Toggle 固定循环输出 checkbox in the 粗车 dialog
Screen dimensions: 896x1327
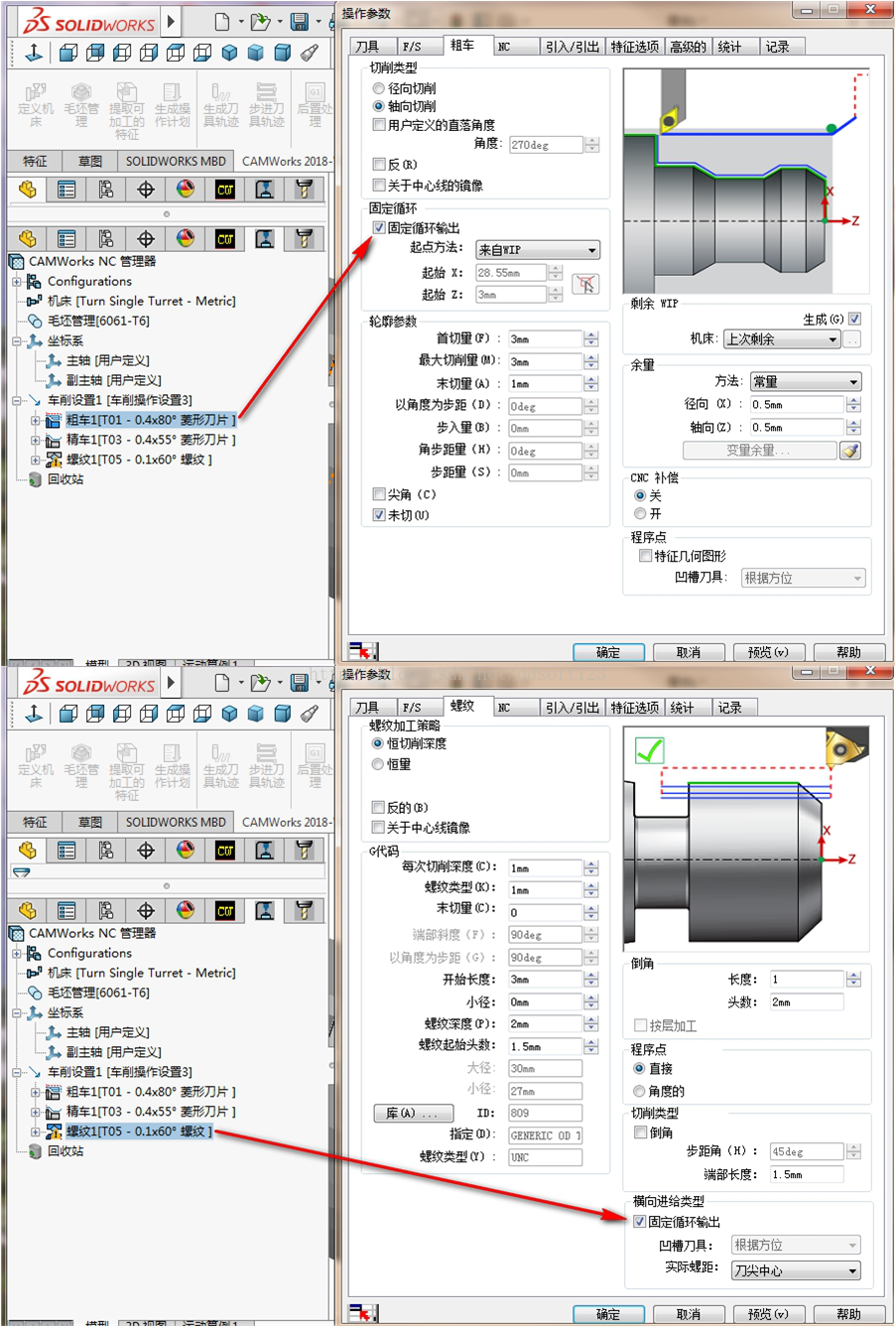point(379,228)
